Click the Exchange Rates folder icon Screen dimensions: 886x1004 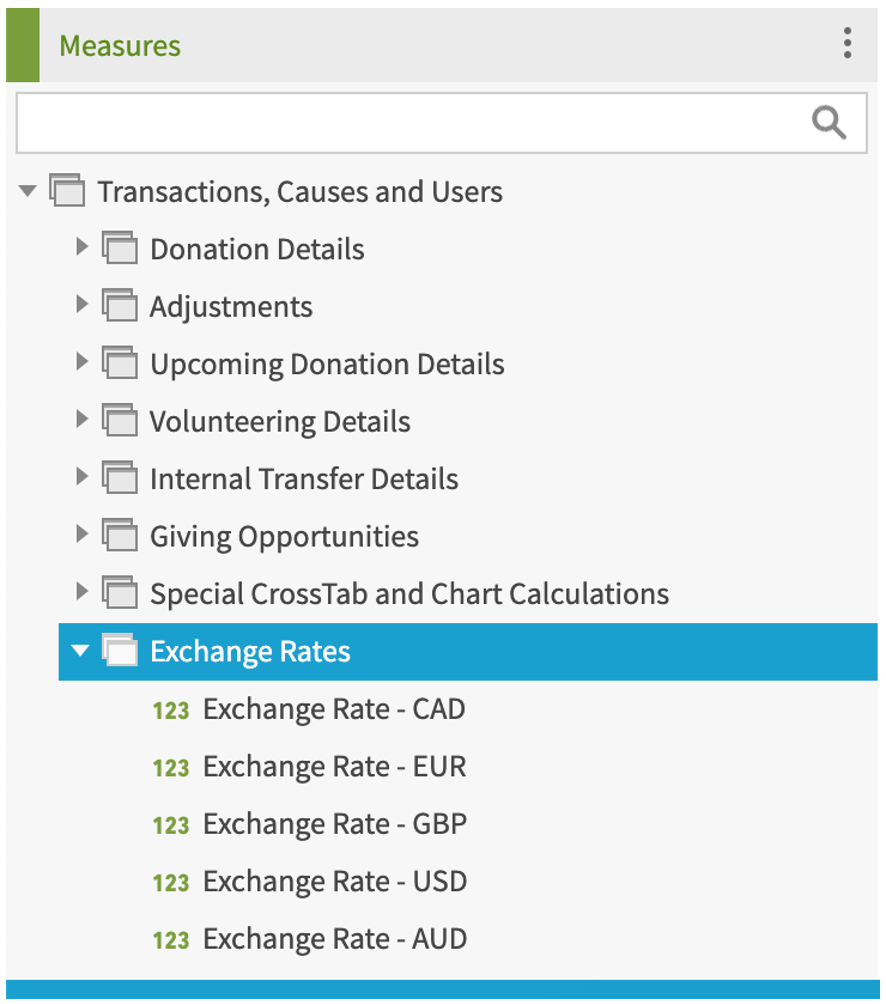click(119, 651)
